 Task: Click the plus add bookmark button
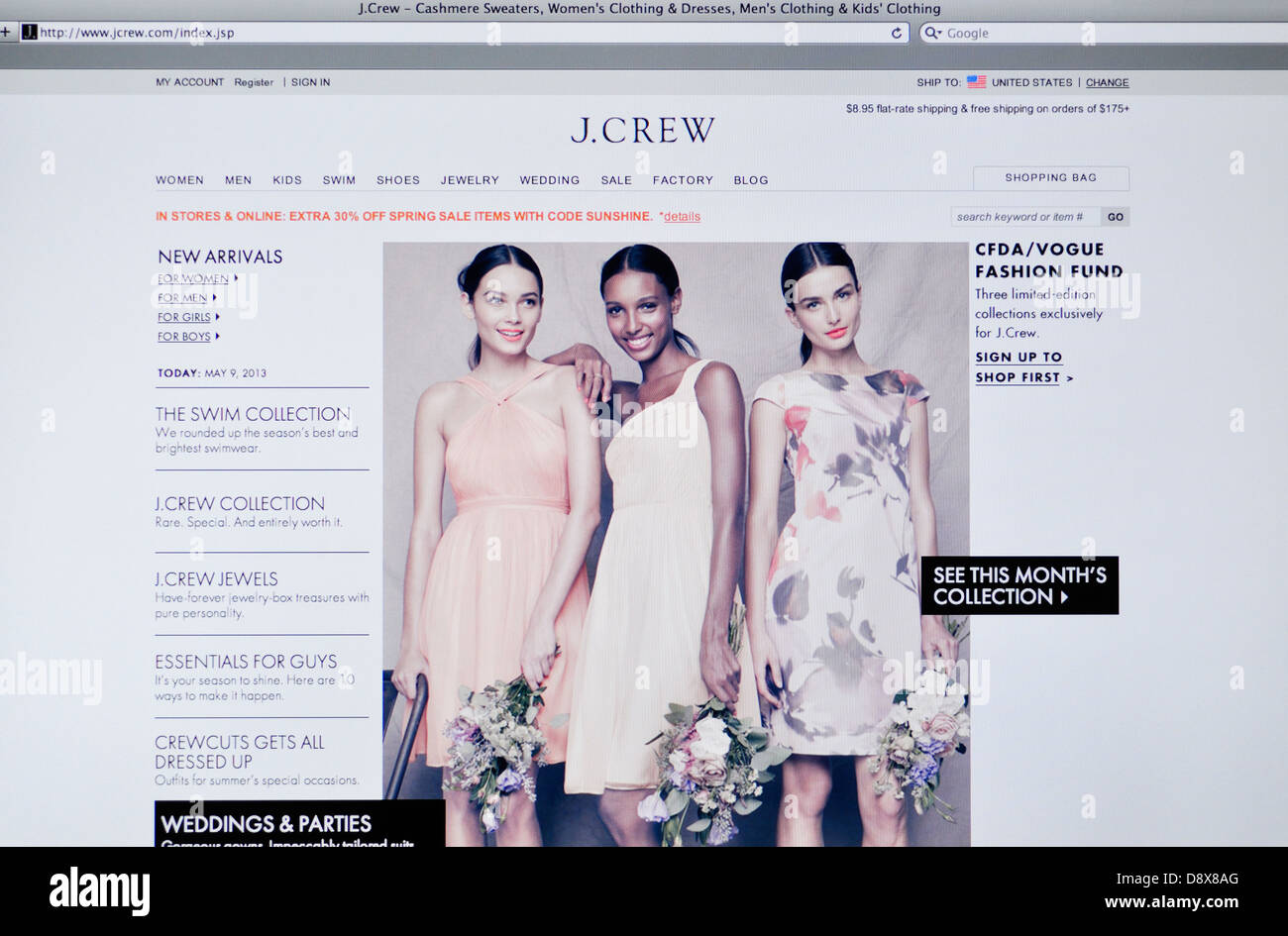[6, 32]
